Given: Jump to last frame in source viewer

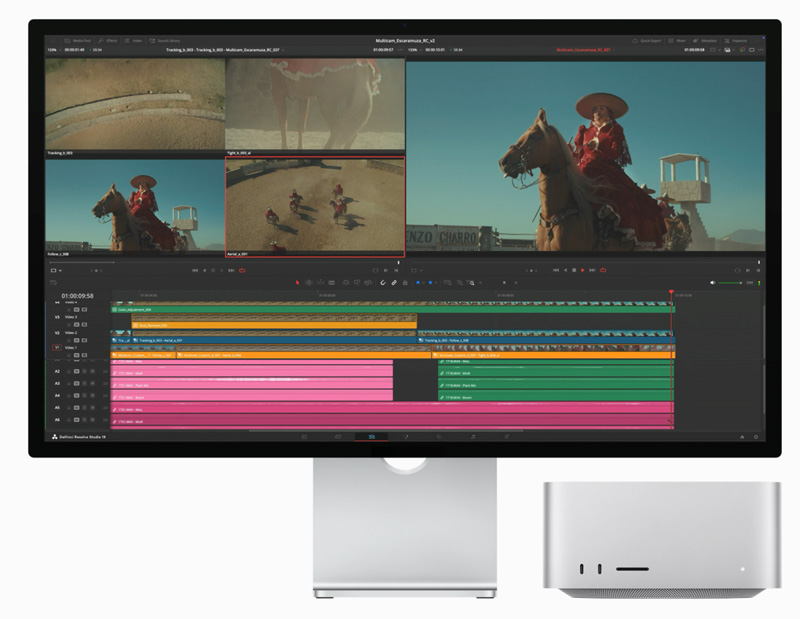Looking at the screenshot, I should click(231, 270).
